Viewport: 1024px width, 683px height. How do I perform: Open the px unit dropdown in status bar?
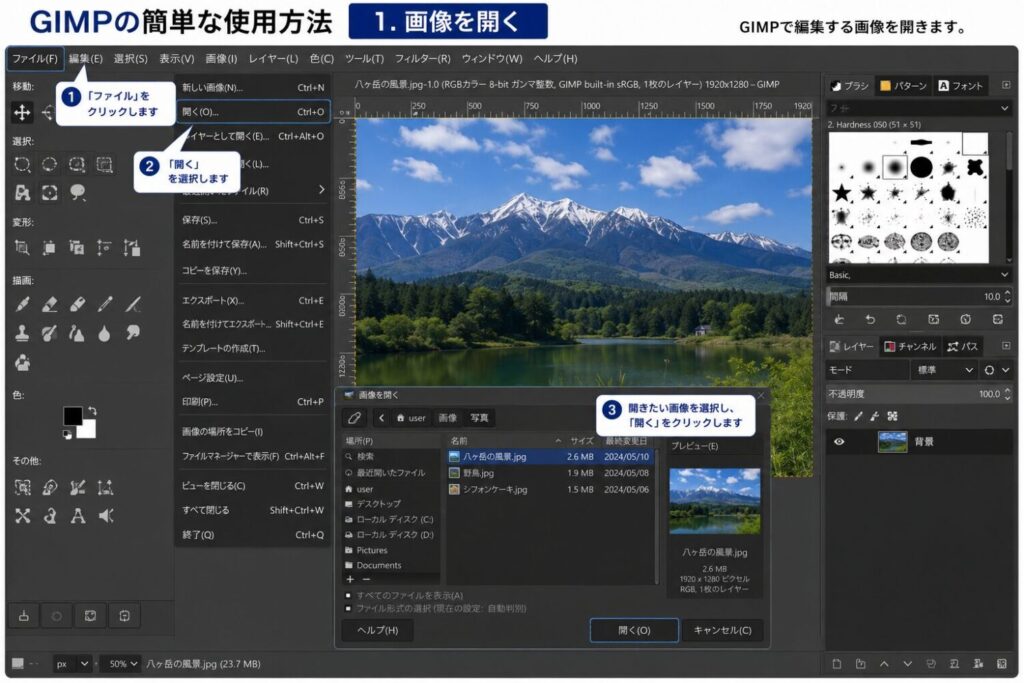(x=72, y=664)
